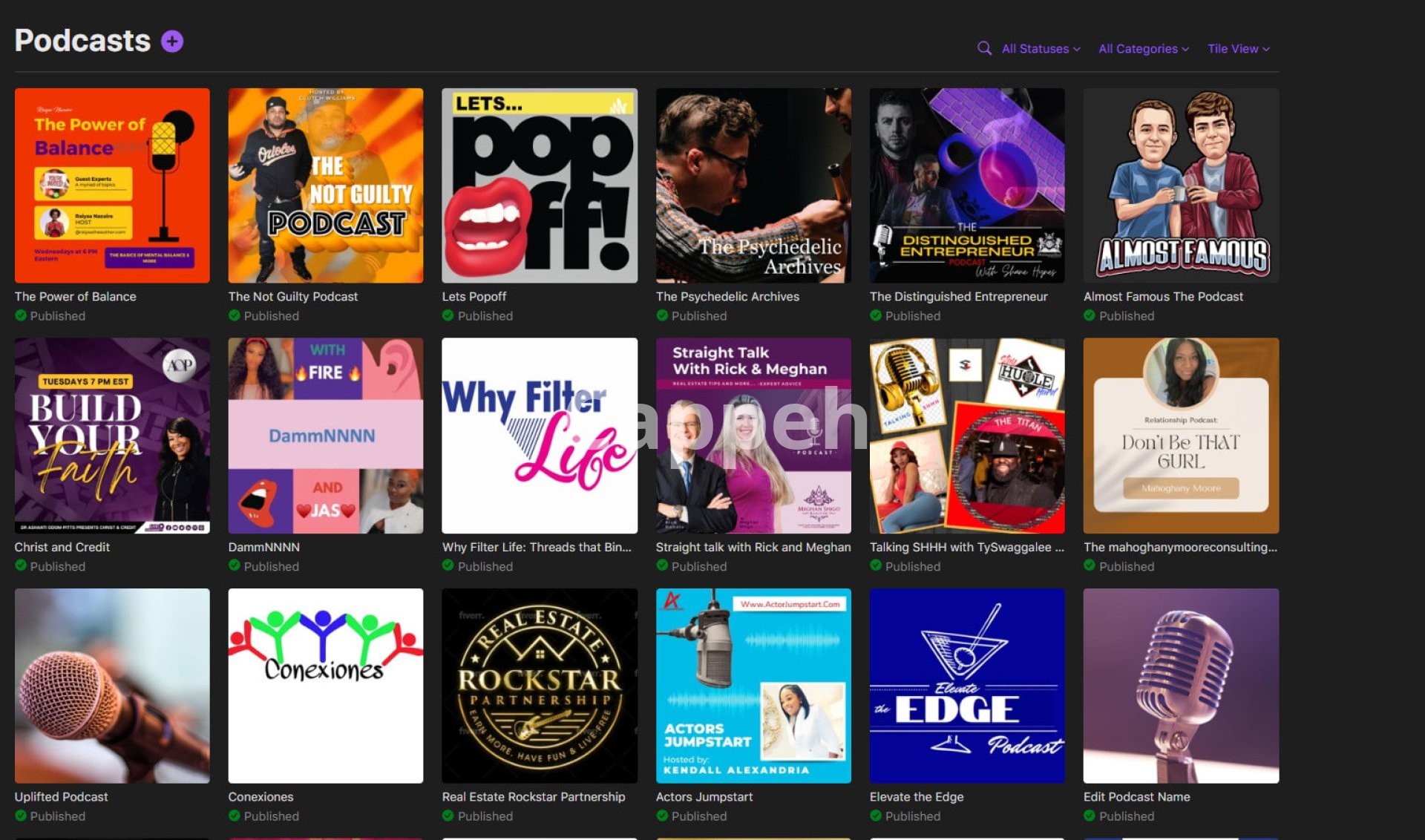Click Edit Podcast Name title
This screenshot has width=1425, height=840.
point(1136,796)
